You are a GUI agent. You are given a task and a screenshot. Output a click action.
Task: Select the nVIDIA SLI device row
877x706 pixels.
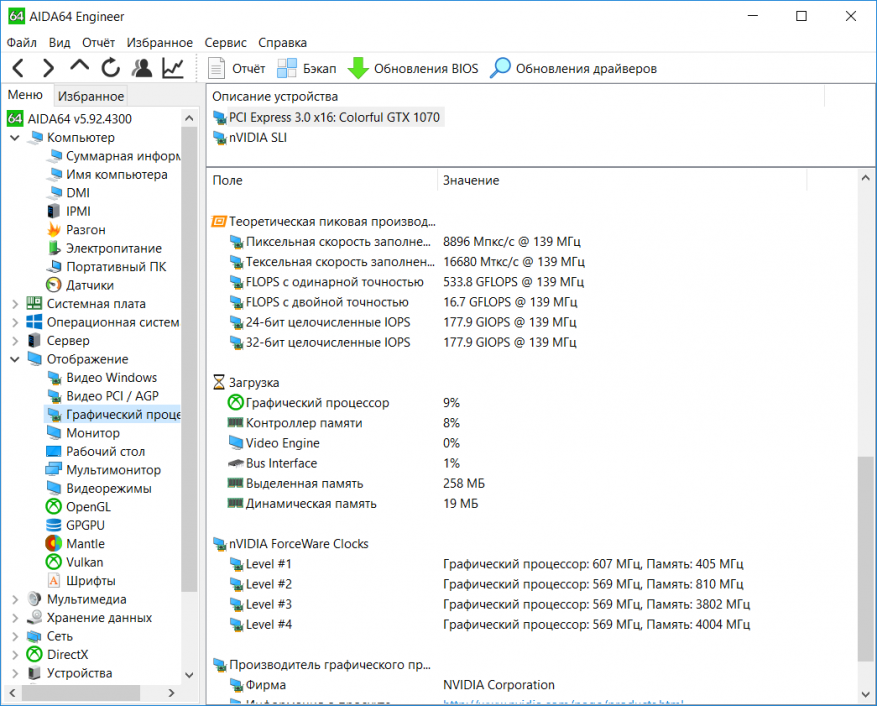pyautogui.click(x=250, y=138)
